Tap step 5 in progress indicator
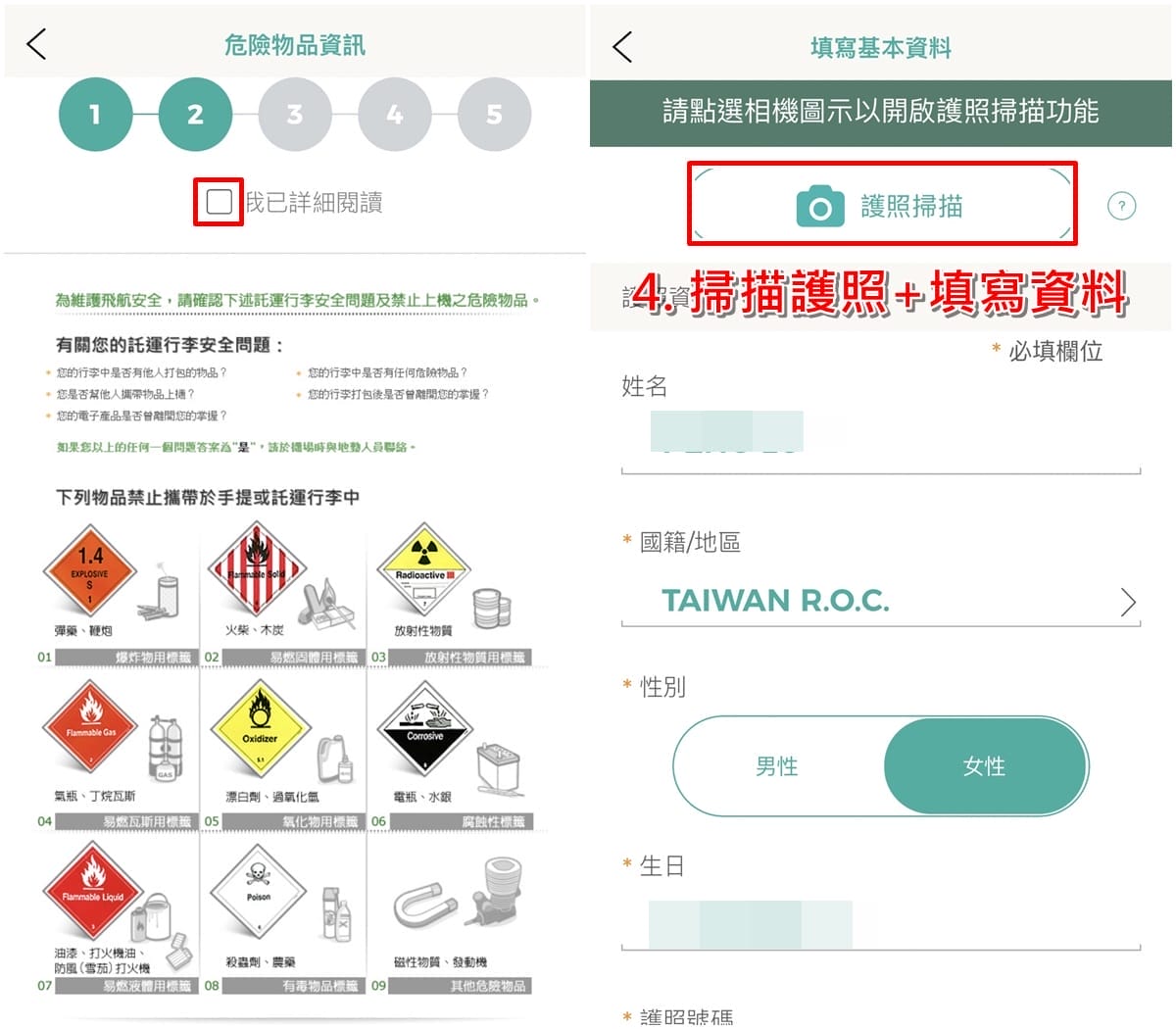Viewport: 1176px width, 1029px height. [x=495, y=115]
